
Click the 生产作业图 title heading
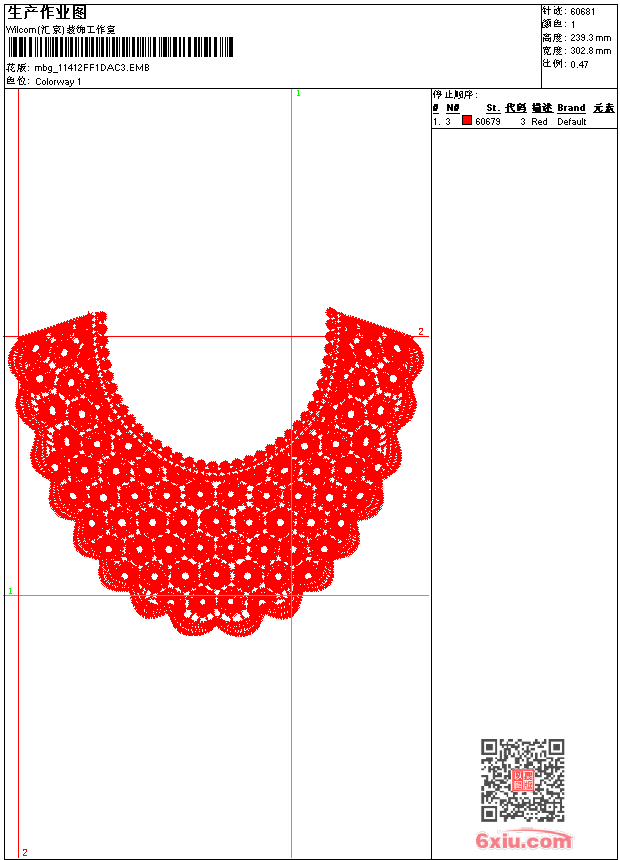point(46,12)
